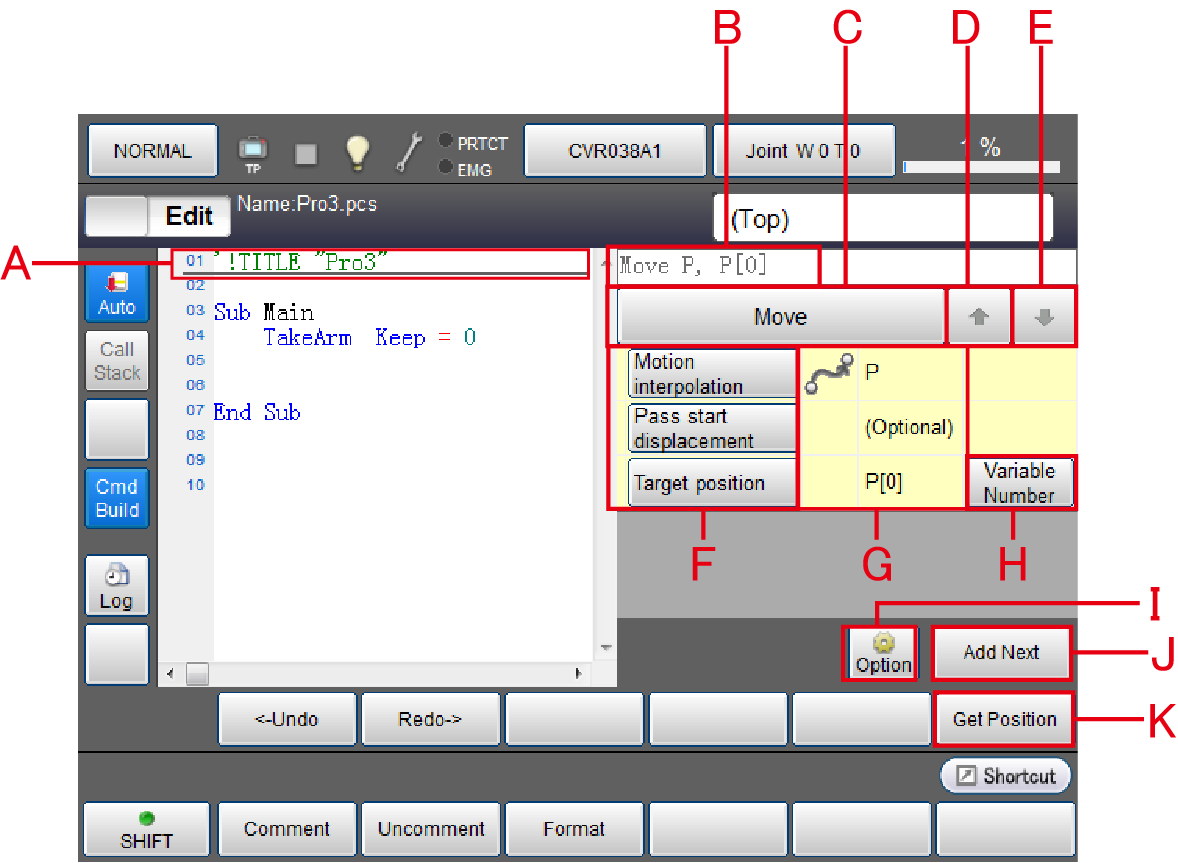Toggle Auto mode button
This screenshot has height=863, width=1178.
coord(116,295)
